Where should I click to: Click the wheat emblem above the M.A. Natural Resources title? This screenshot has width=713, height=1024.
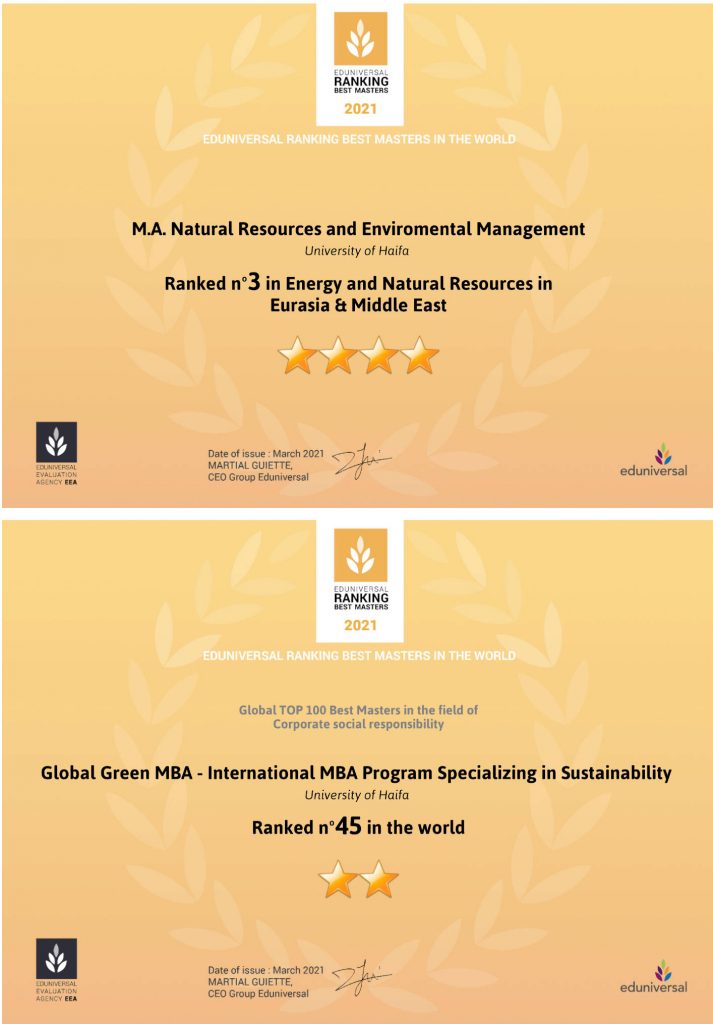tap(360, 38)
